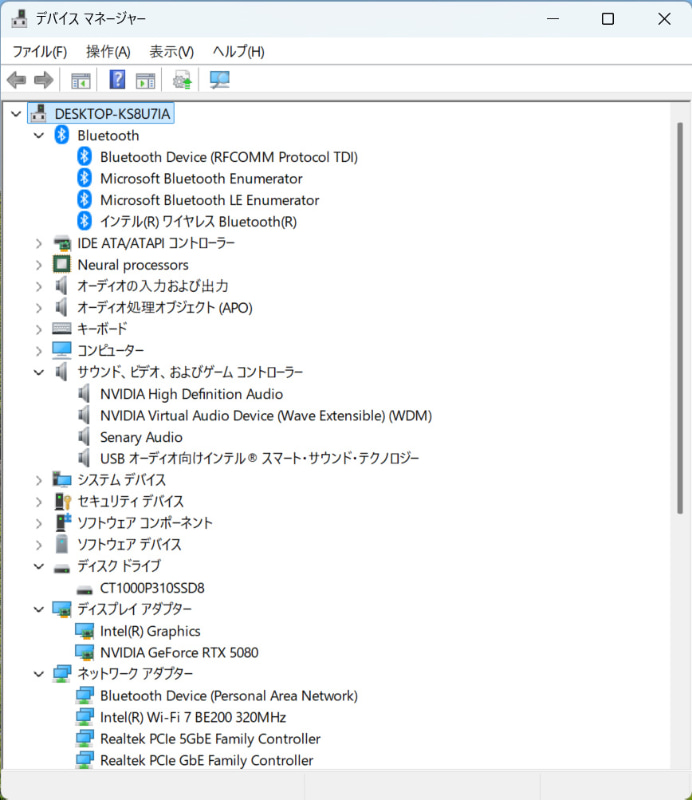Click the セキュリティ デバイス key icon
This screenshot has height=800, width=692.
63,502
